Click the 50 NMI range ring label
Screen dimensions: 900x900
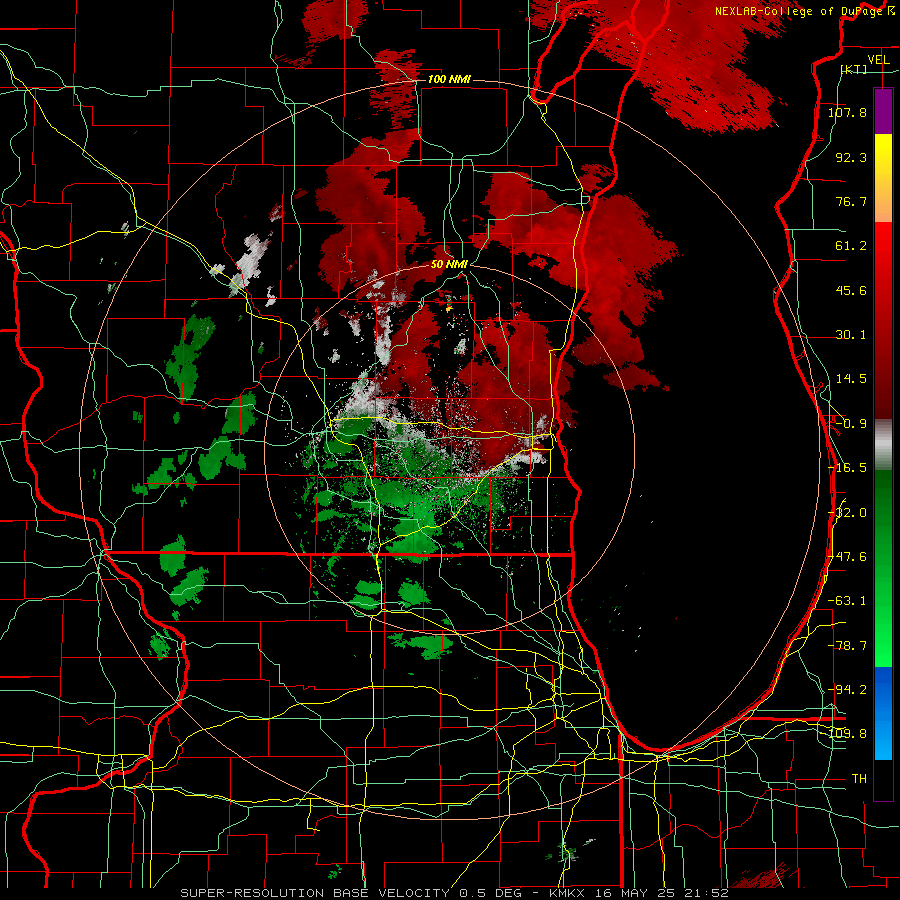point(449,265)
